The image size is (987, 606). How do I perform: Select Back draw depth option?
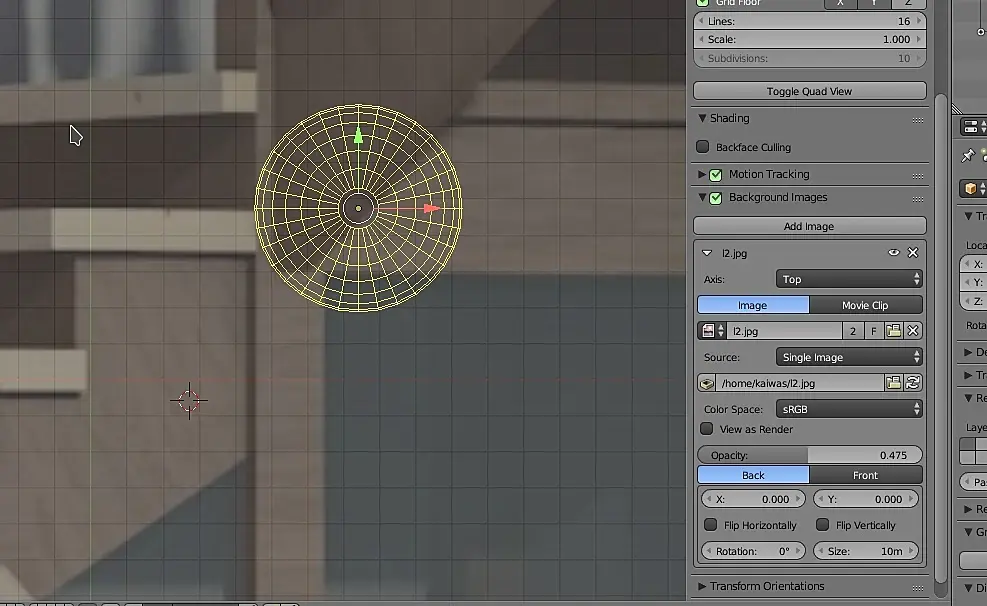coord(753,475)
